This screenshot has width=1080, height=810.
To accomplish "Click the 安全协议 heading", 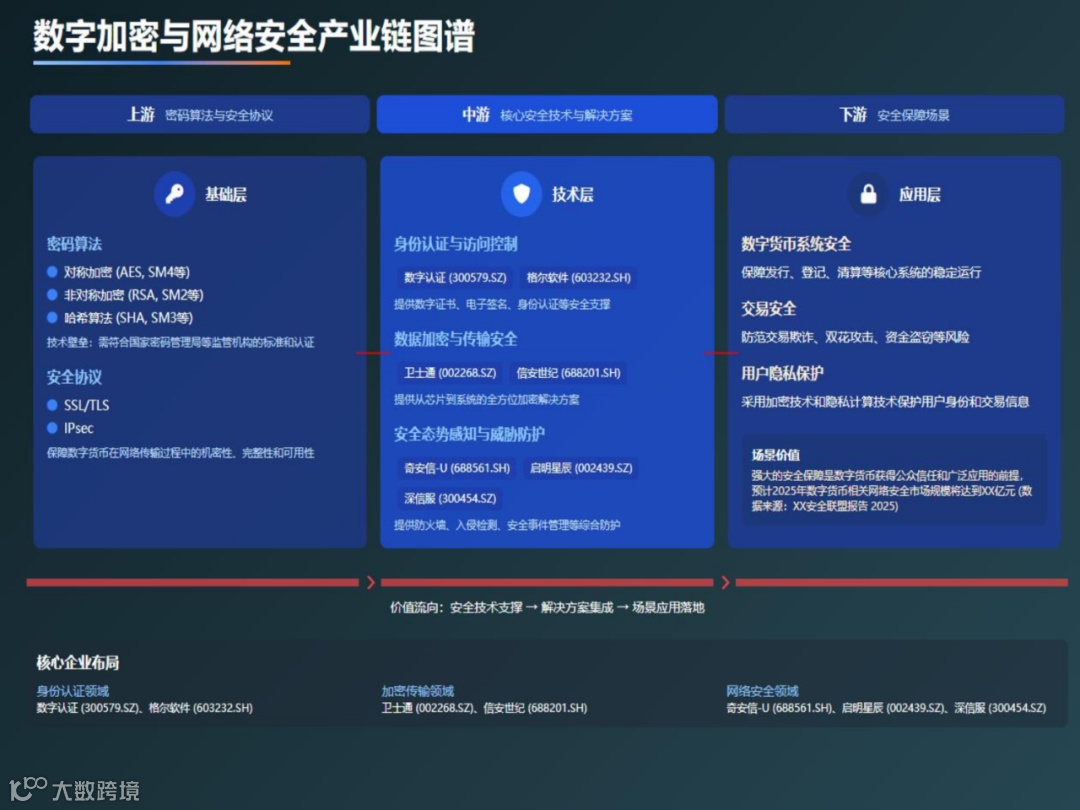I will coord(74,377).
